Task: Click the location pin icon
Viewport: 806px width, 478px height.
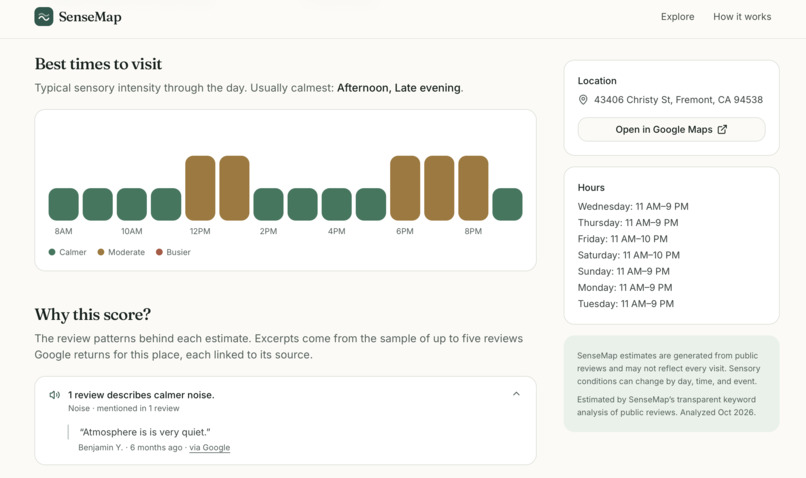Action: tap(583, 100)
